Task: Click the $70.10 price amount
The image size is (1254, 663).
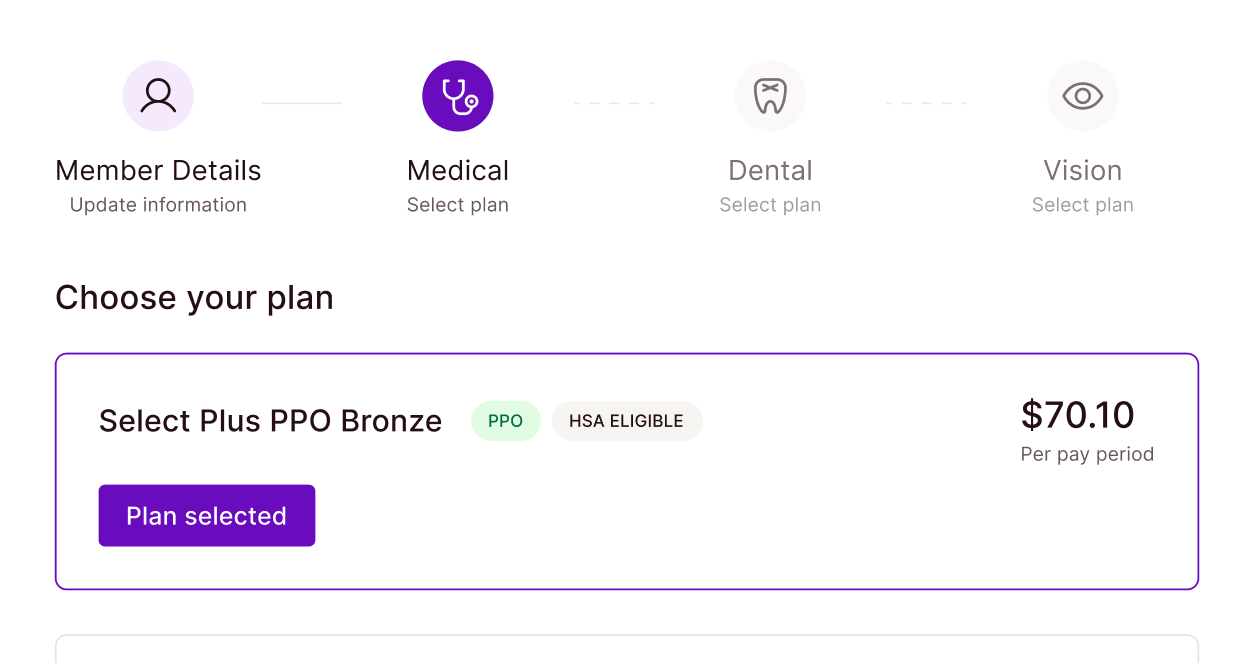Action: click(1077, 415)
